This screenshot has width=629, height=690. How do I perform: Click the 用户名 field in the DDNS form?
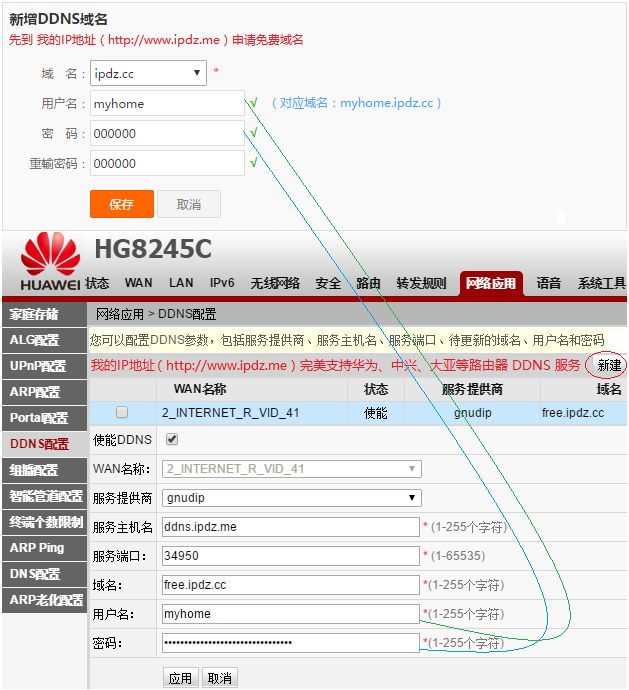point(291,614)
